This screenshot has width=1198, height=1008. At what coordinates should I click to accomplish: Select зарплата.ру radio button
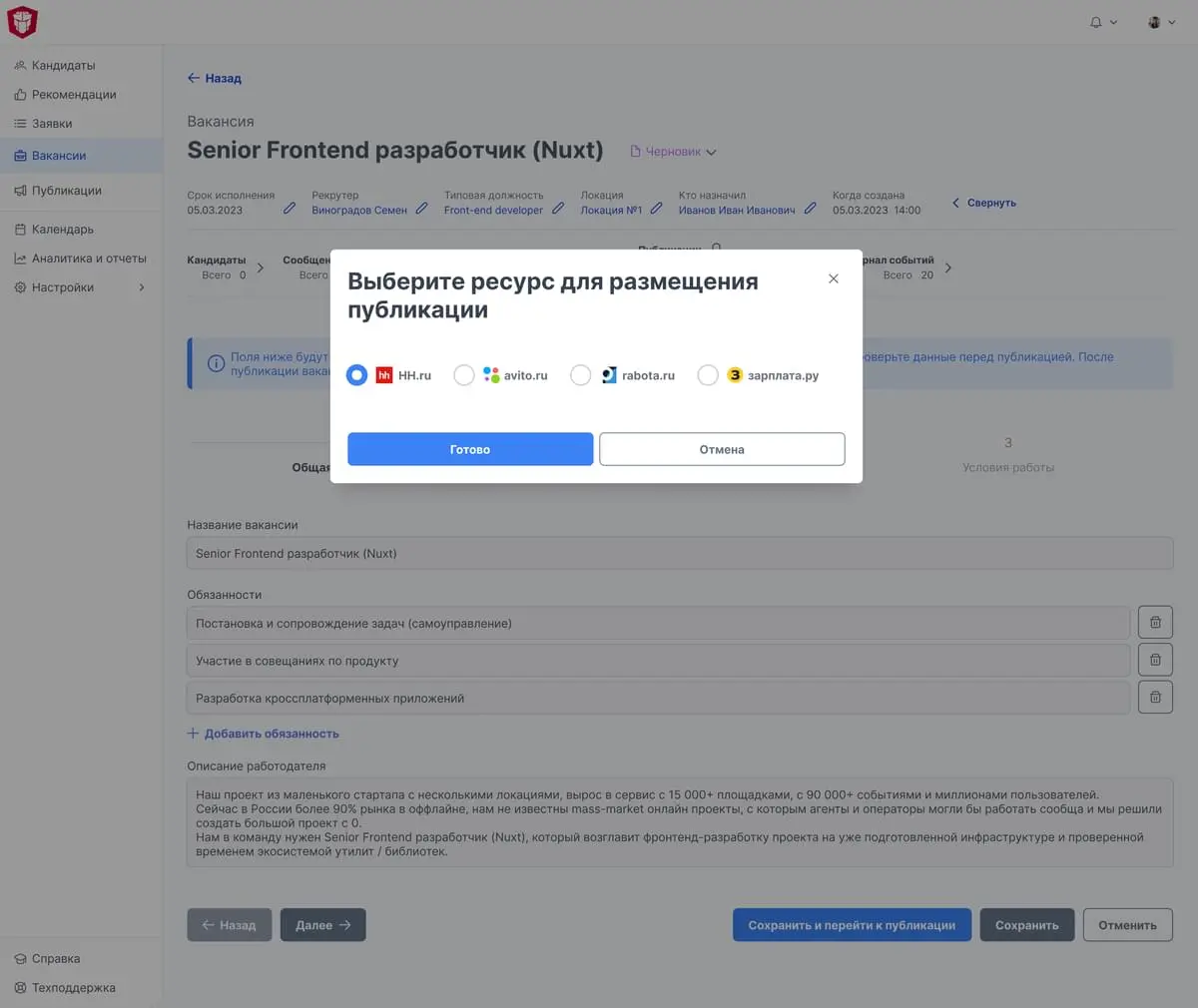(708, 375)
